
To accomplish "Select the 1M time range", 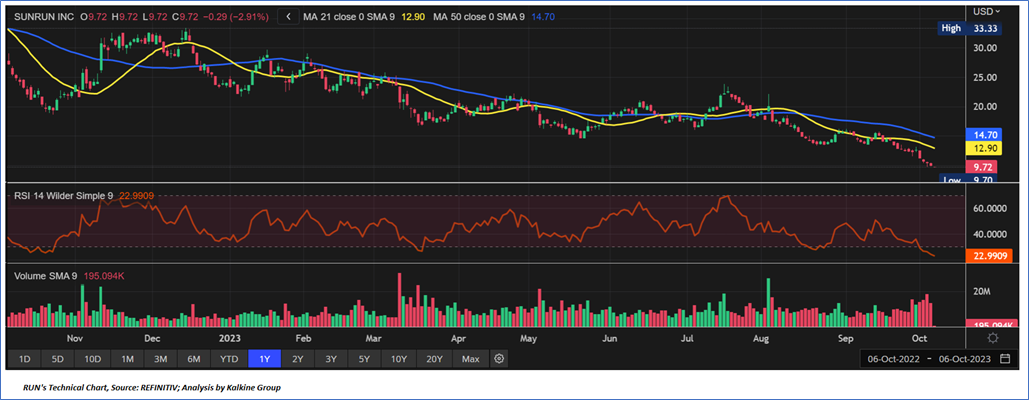I will tap(127, 359).
